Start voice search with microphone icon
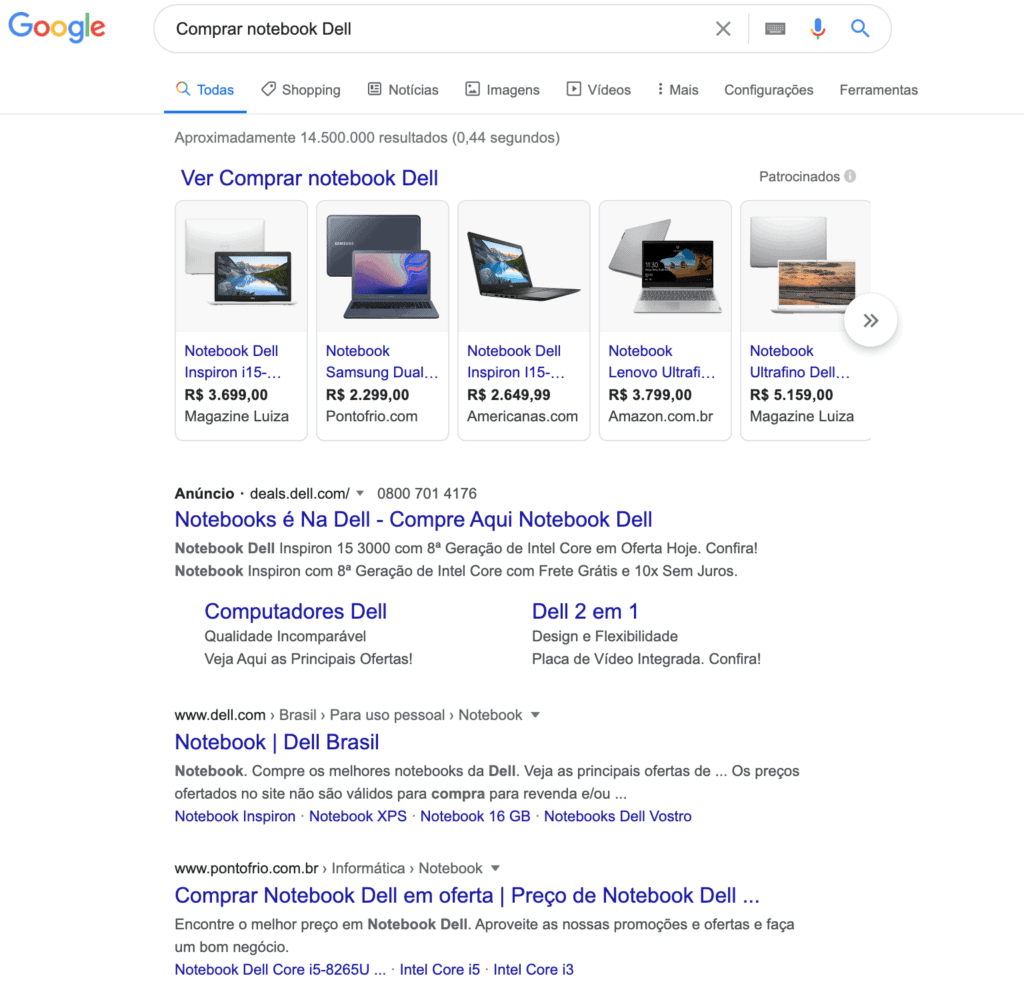Image resolution: width=1024 pixels, height=992 pixels. [x=817, y=29]
